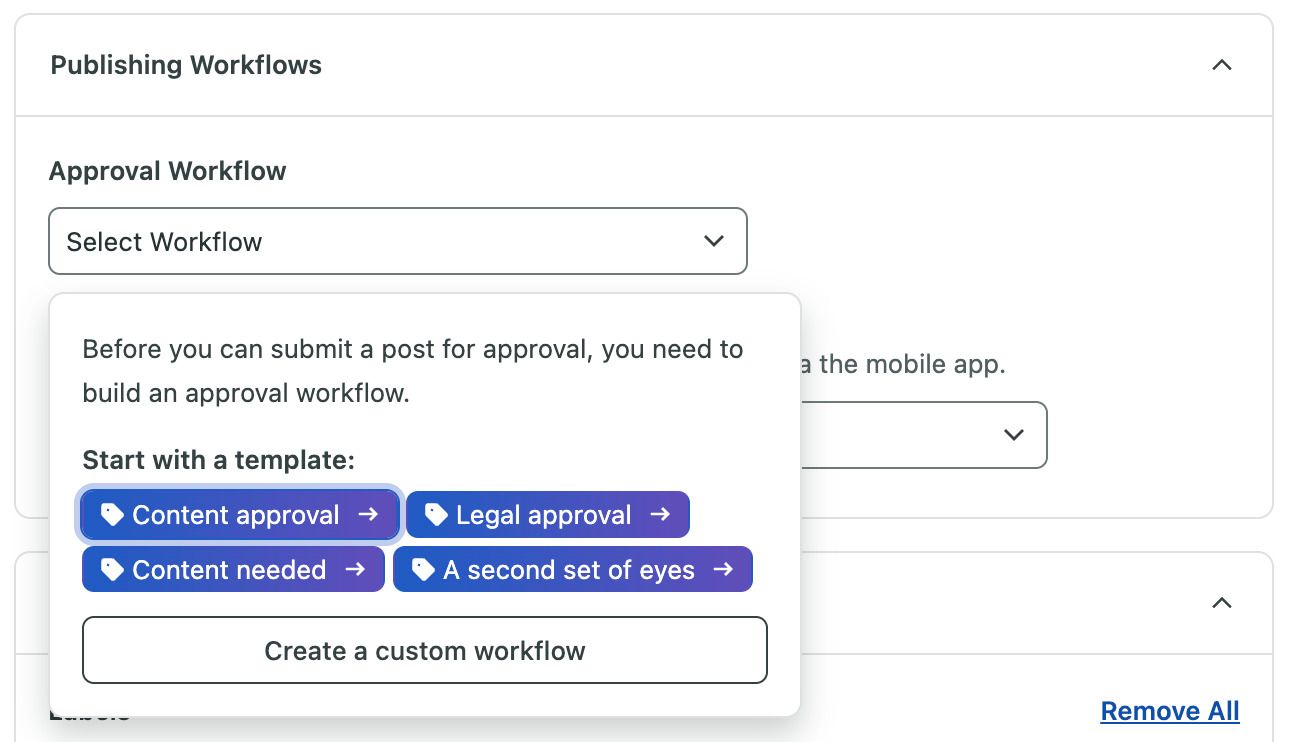The height and width of the screenshot is (742, 1298).
Task: Pick the Content needed template
Action: (x=232, y=569)
